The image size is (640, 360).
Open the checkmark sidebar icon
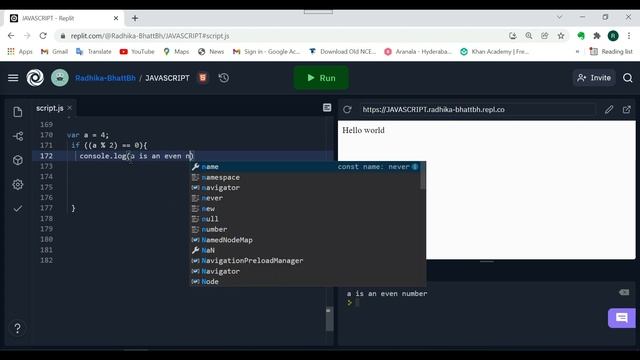(x=18, y=209)
